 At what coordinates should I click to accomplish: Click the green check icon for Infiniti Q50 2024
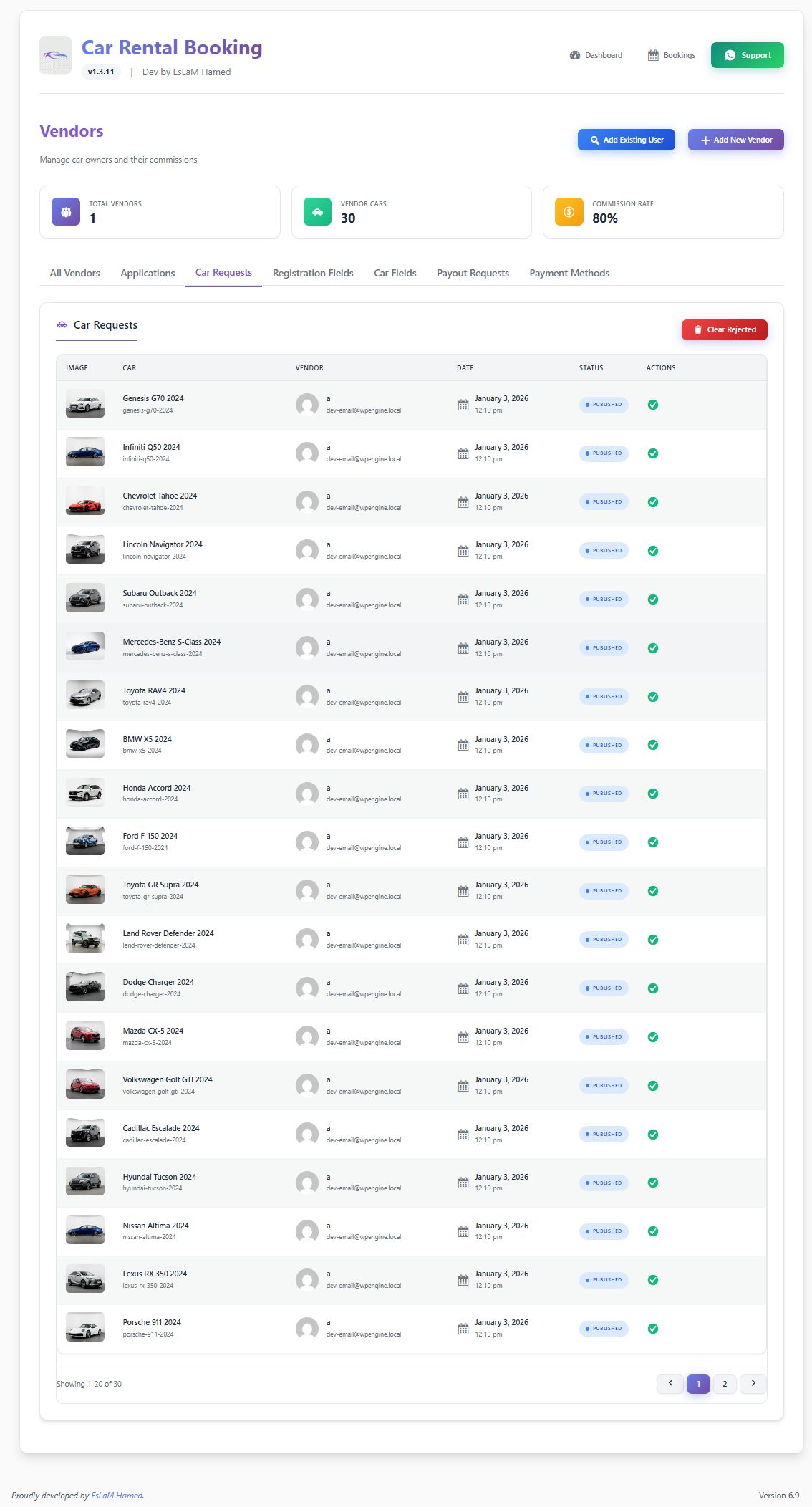(653, 453)
